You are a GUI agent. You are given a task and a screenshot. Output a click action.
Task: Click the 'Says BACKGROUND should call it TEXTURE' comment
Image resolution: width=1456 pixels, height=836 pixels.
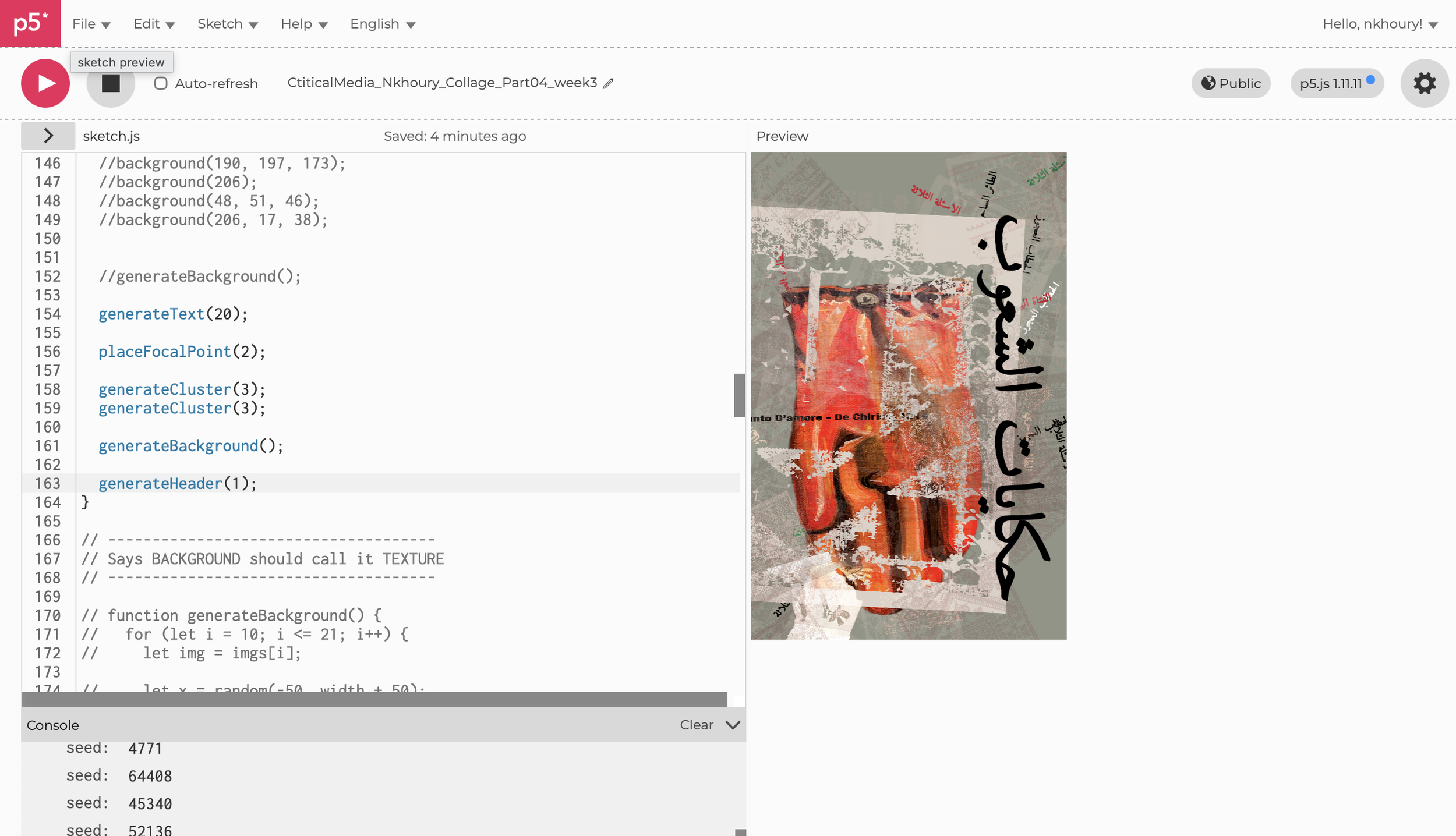263,559
